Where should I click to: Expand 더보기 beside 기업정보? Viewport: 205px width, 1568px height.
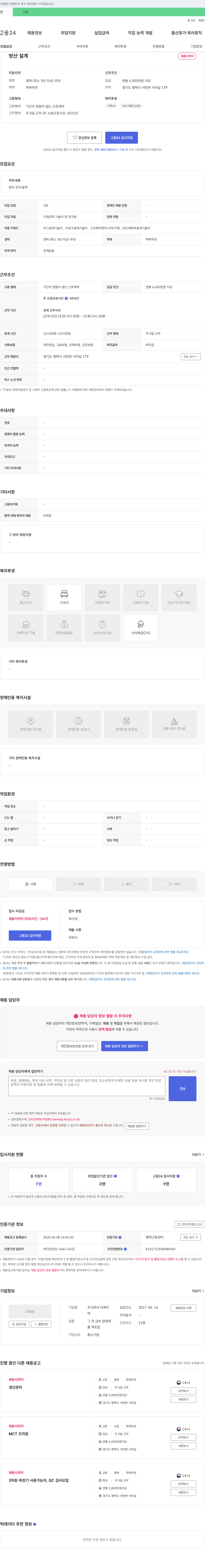pyautogui.click(x=198, y=1291)
